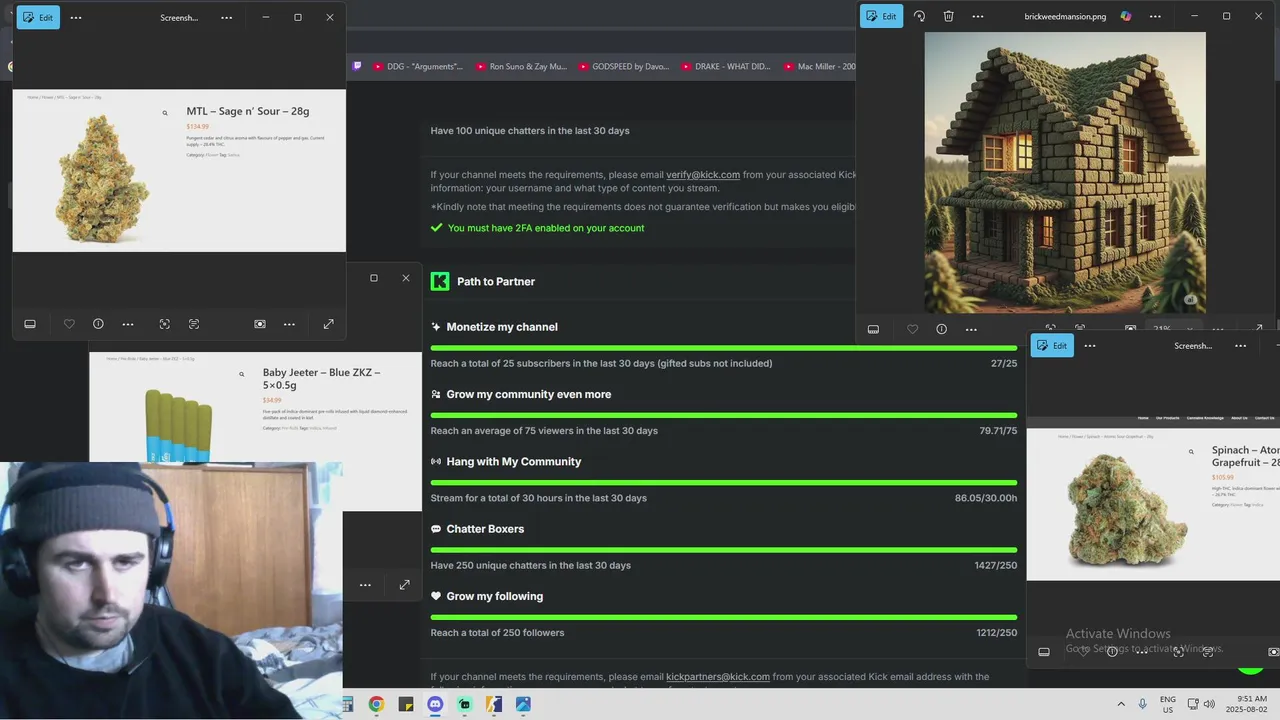Open ellipsis menu next to Spinach window Edit

(1090, 345)
